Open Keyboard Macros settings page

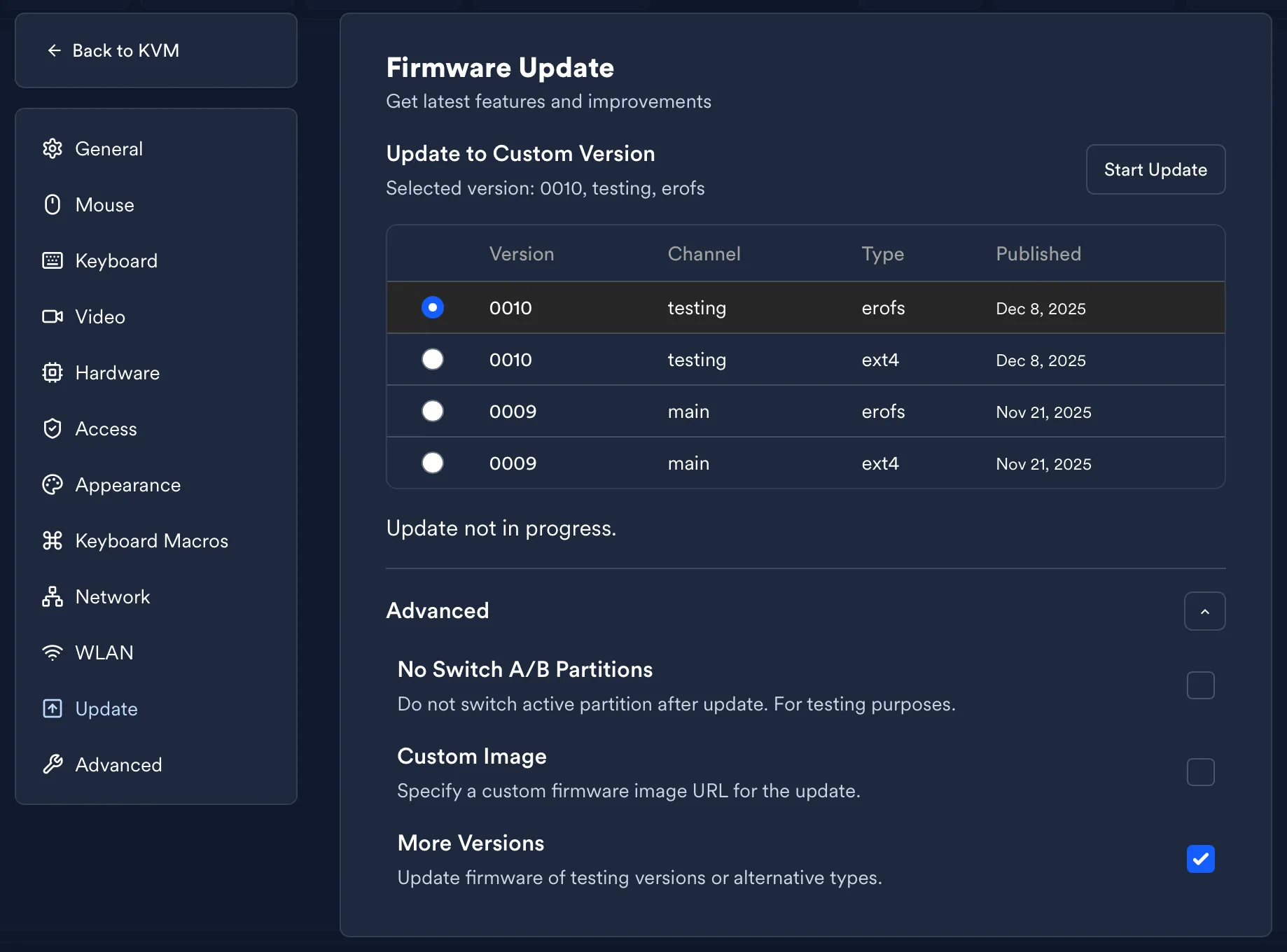[x=151, y=540]
